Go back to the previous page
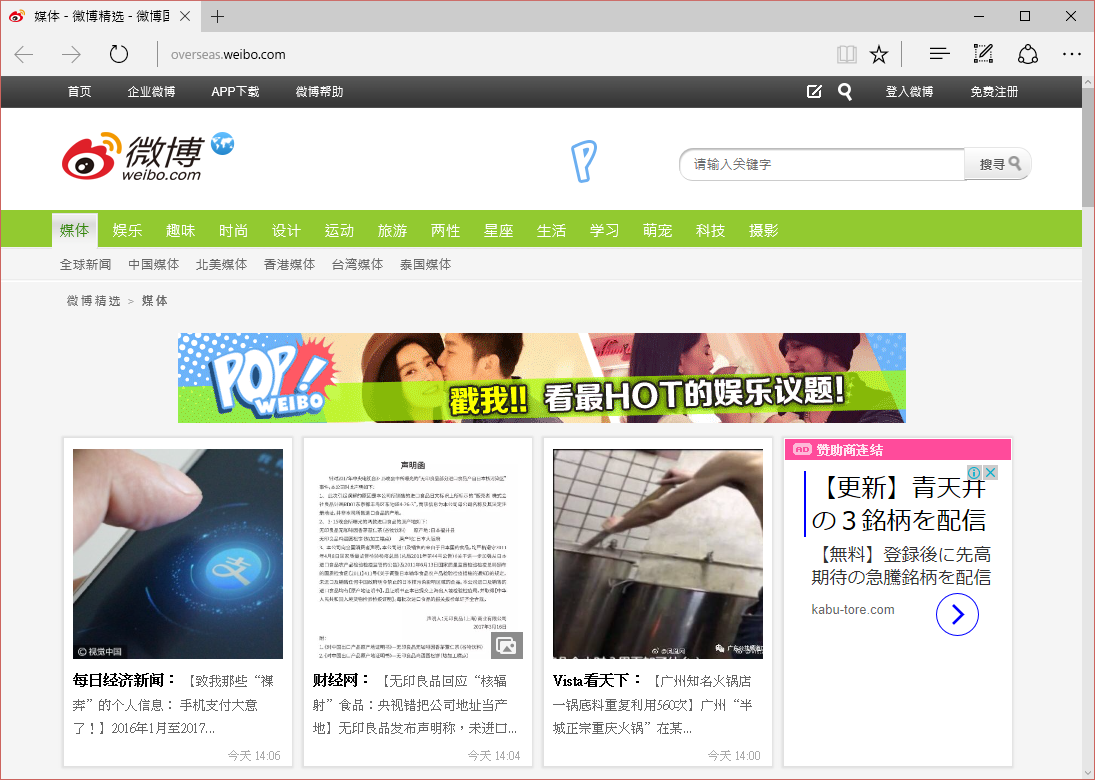 pyautogui.click(x=24, y=54)
